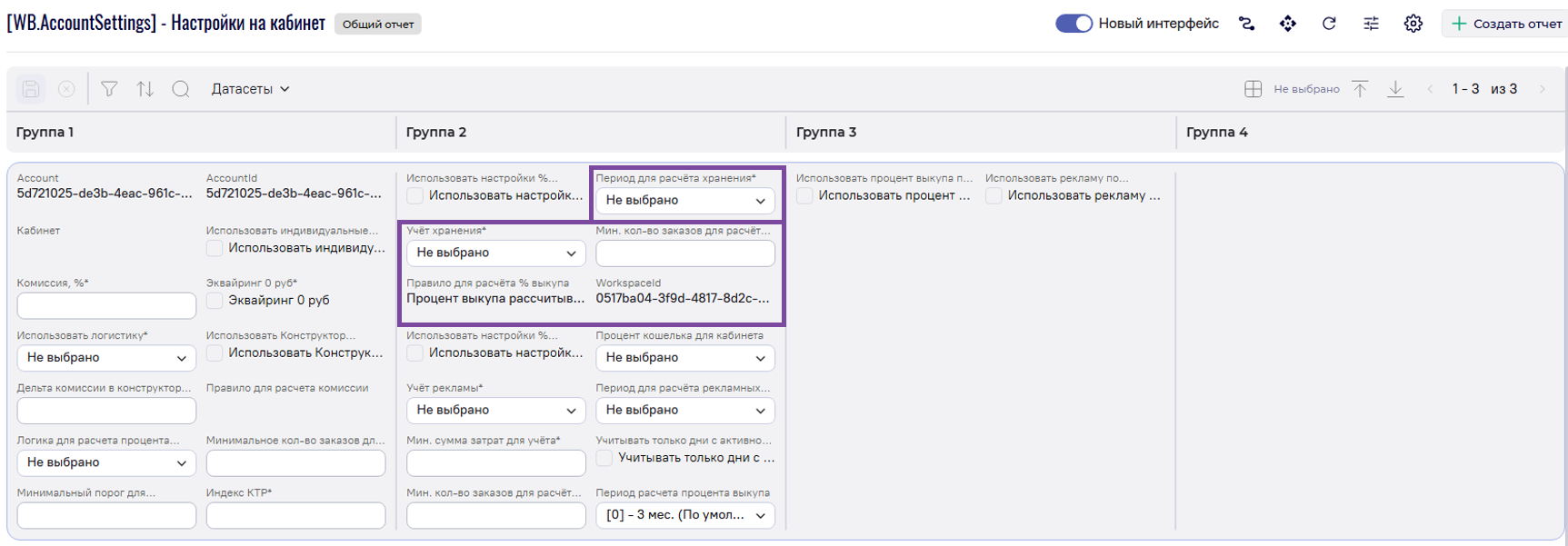Expand the Датасеты dropdown
The image size is (1568, 546).
point(250,89)
